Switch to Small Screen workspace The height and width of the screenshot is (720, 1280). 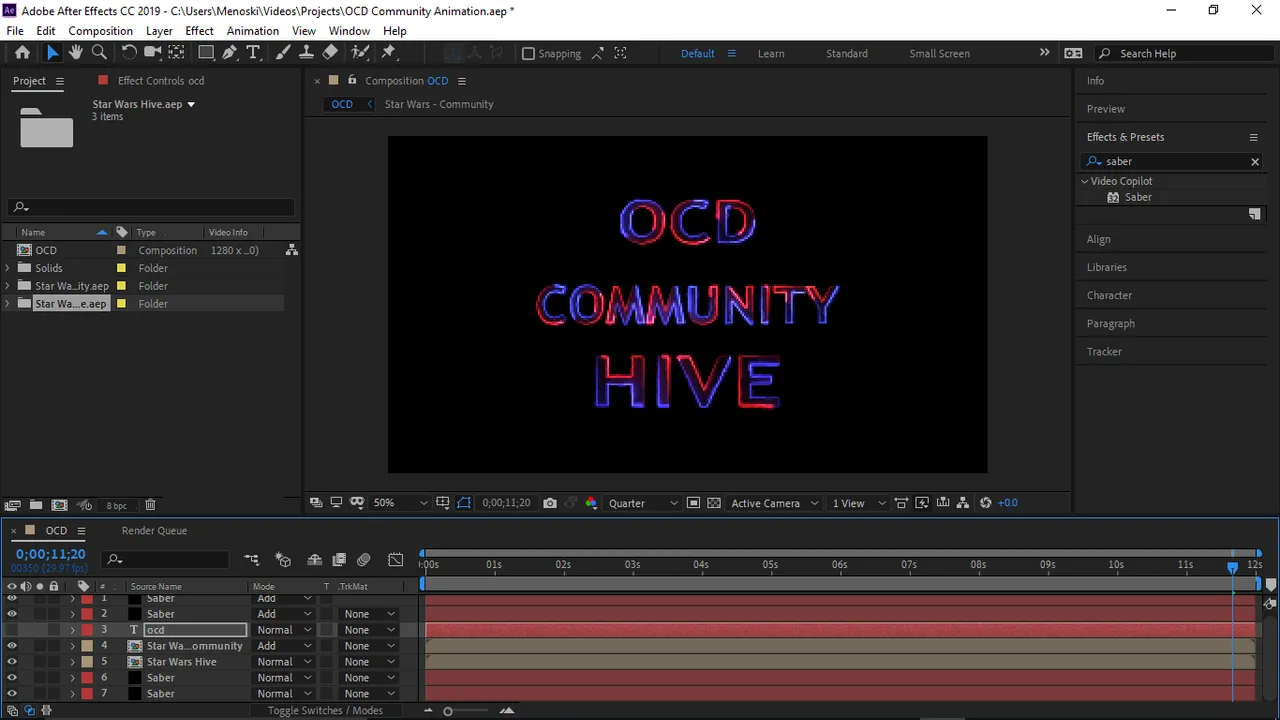pyautogui.click(x=939, y=54)
